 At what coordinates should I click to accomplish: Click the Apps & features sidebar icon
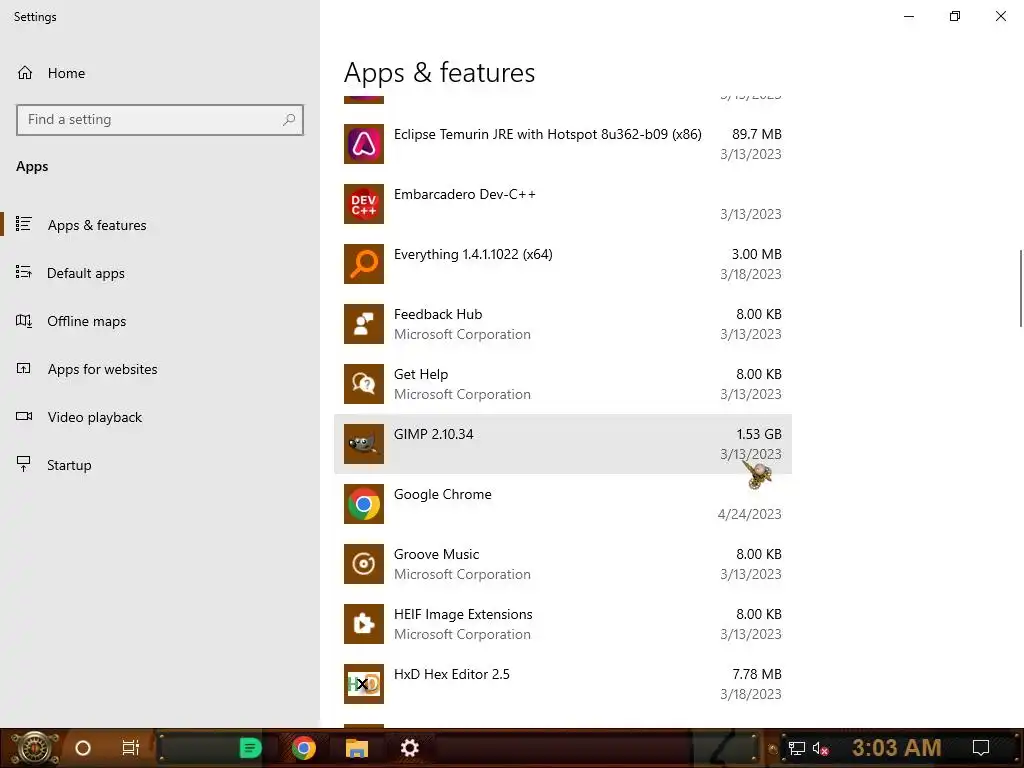pyautogui.click(x=24, y=224)
